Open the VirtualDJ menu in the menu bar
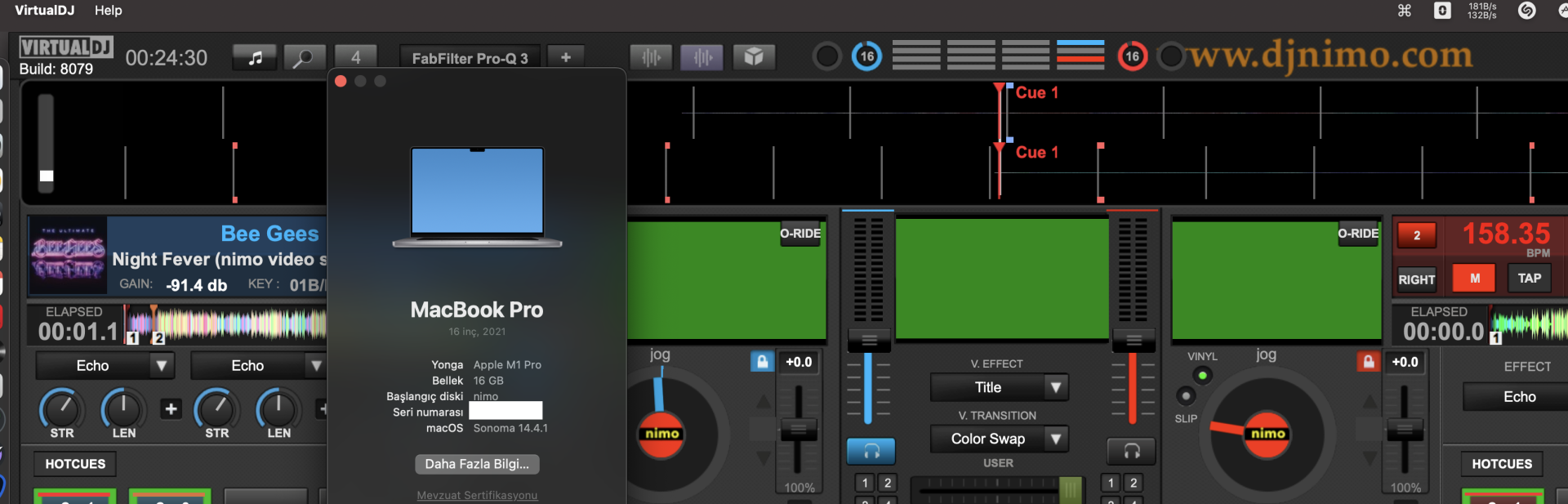Image resolution: width=1568 pixels, height=504 pixels. point(44,10)
